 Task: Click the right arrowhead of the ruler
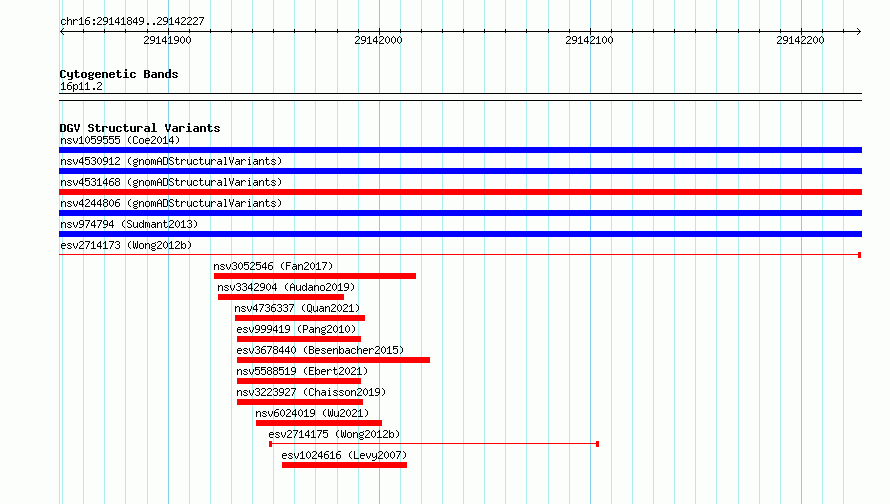(x=859, y=31)
